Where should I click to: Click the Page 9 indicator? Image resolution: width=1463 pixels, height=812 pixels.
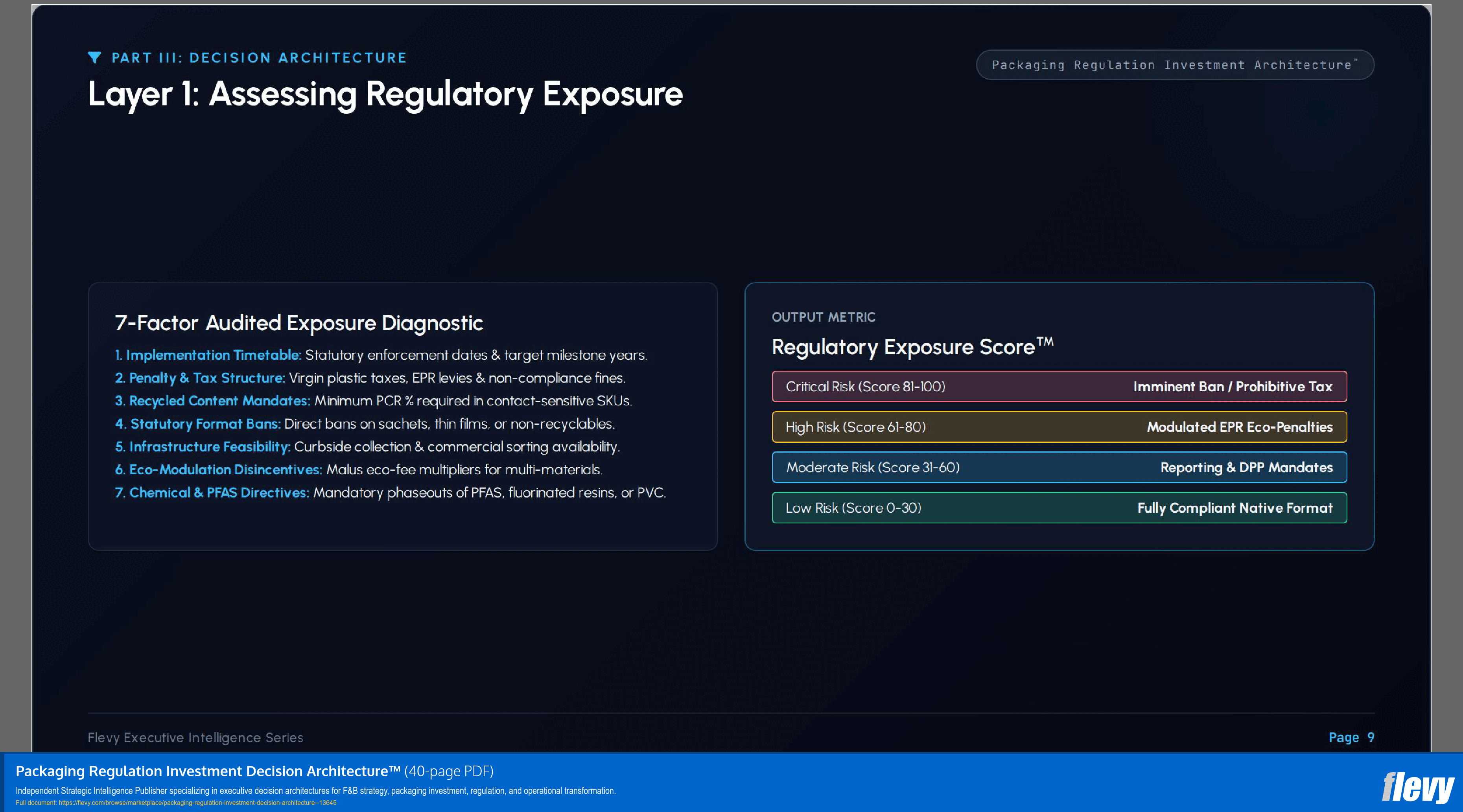(x=1351, y=737)
